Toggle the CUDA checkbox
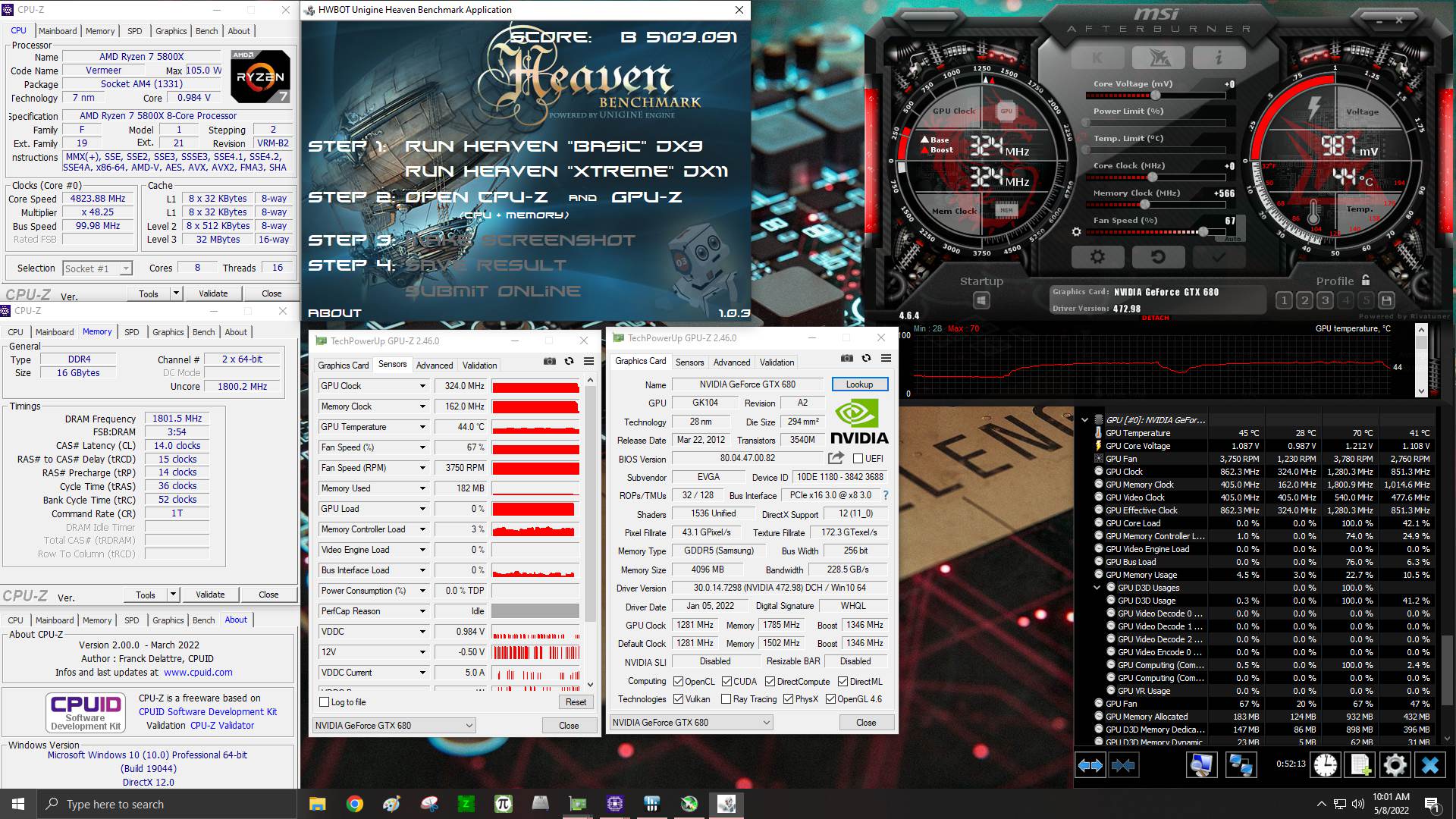The width and height of the screenshot is (1456, 819). click(726, 681)
